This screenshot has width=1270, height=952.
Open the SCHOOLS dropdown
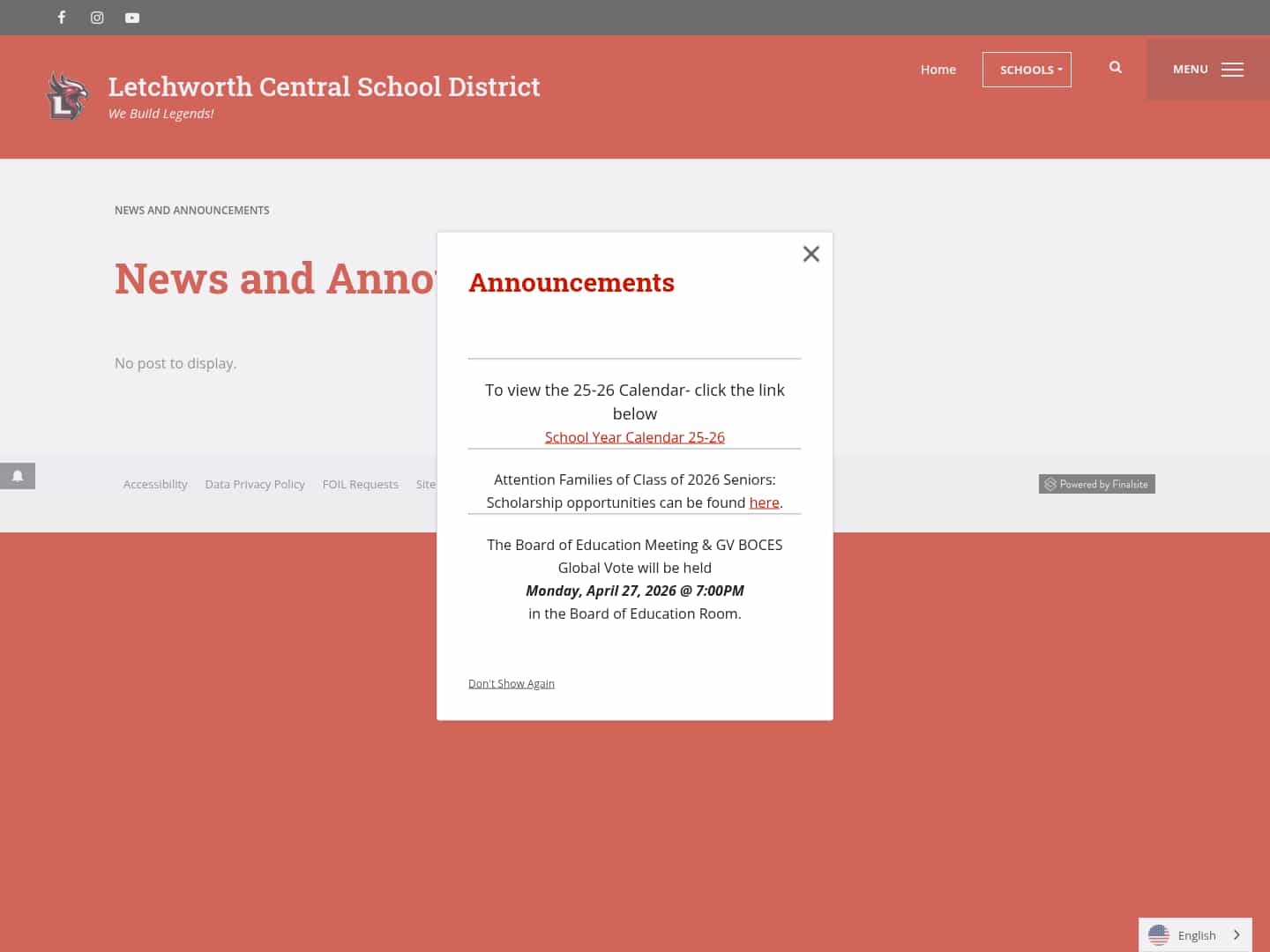pos(1027,69)
